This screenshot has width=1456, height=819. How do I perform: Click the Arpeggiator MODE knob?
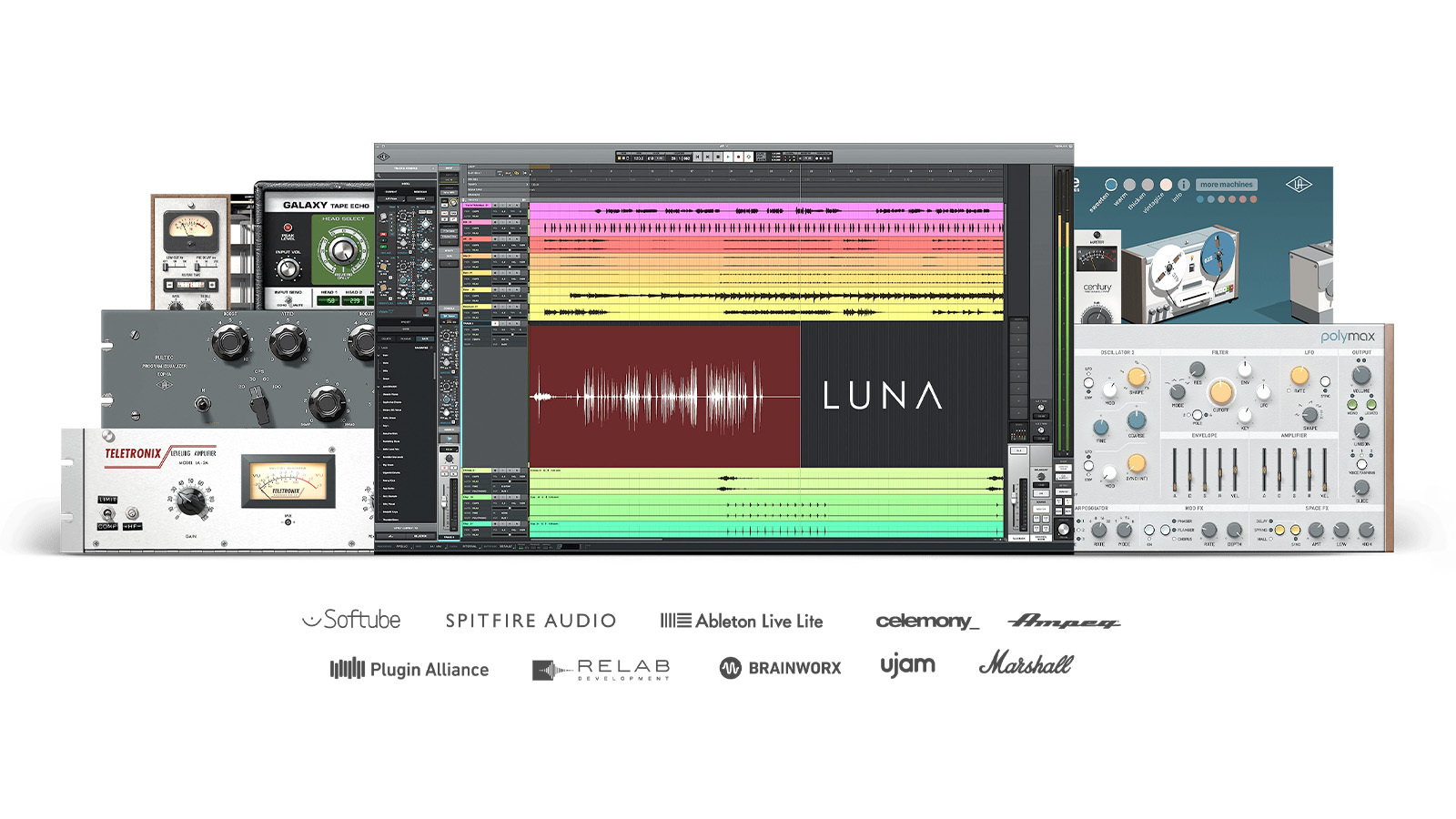pos(1124,530)
